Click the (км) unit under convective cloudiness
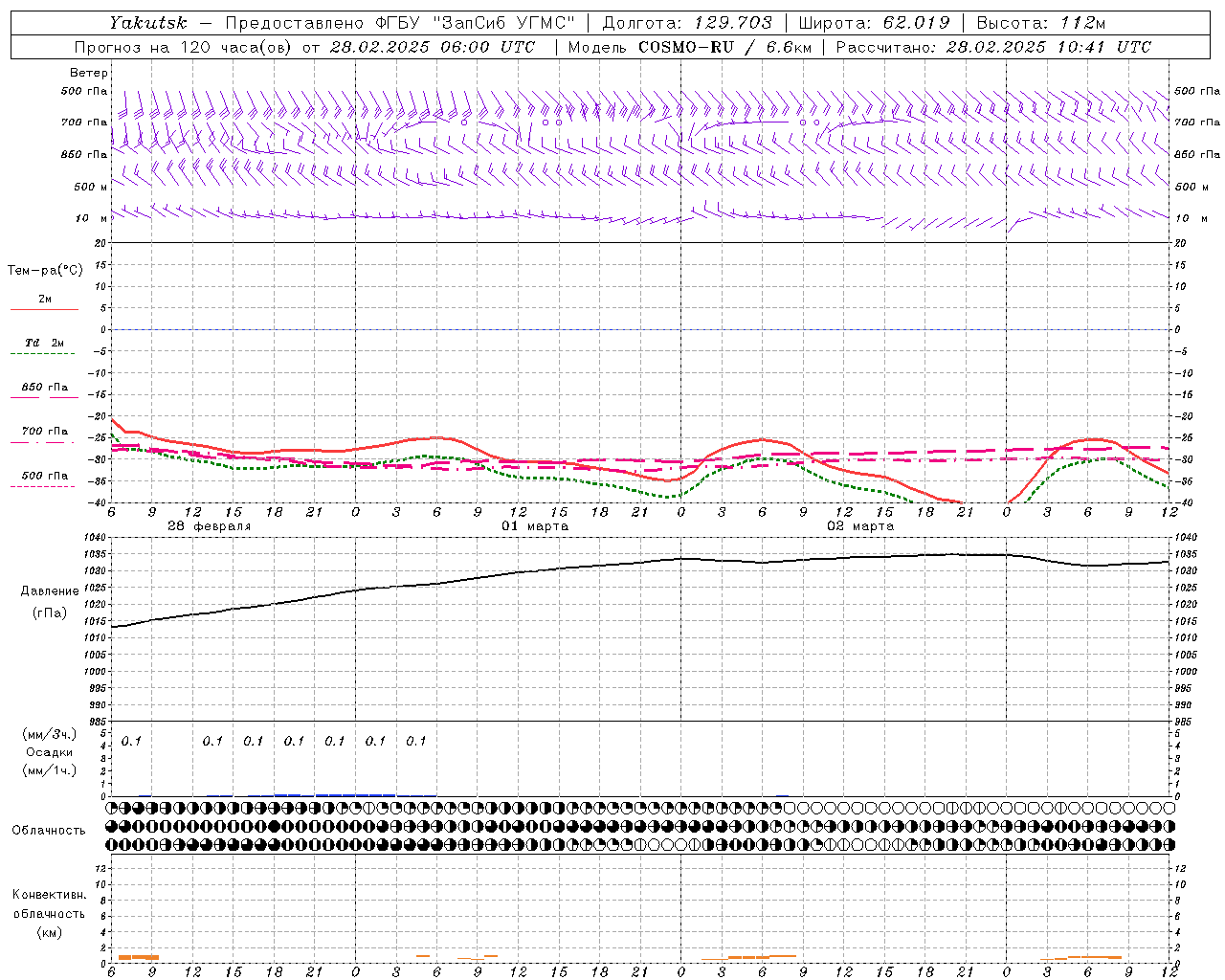Image resolution: width=1225 pixels, height=980 pixels. click(49, 932)
